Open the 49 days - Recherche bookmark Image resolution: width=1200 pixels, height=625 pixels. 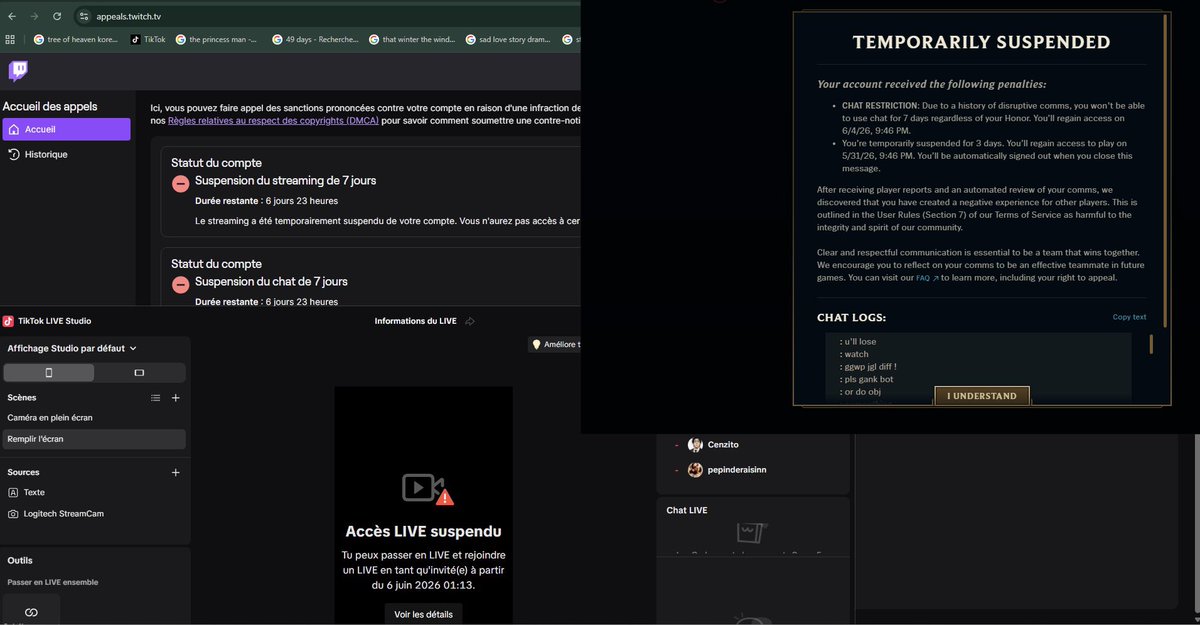tap(315, 40)
